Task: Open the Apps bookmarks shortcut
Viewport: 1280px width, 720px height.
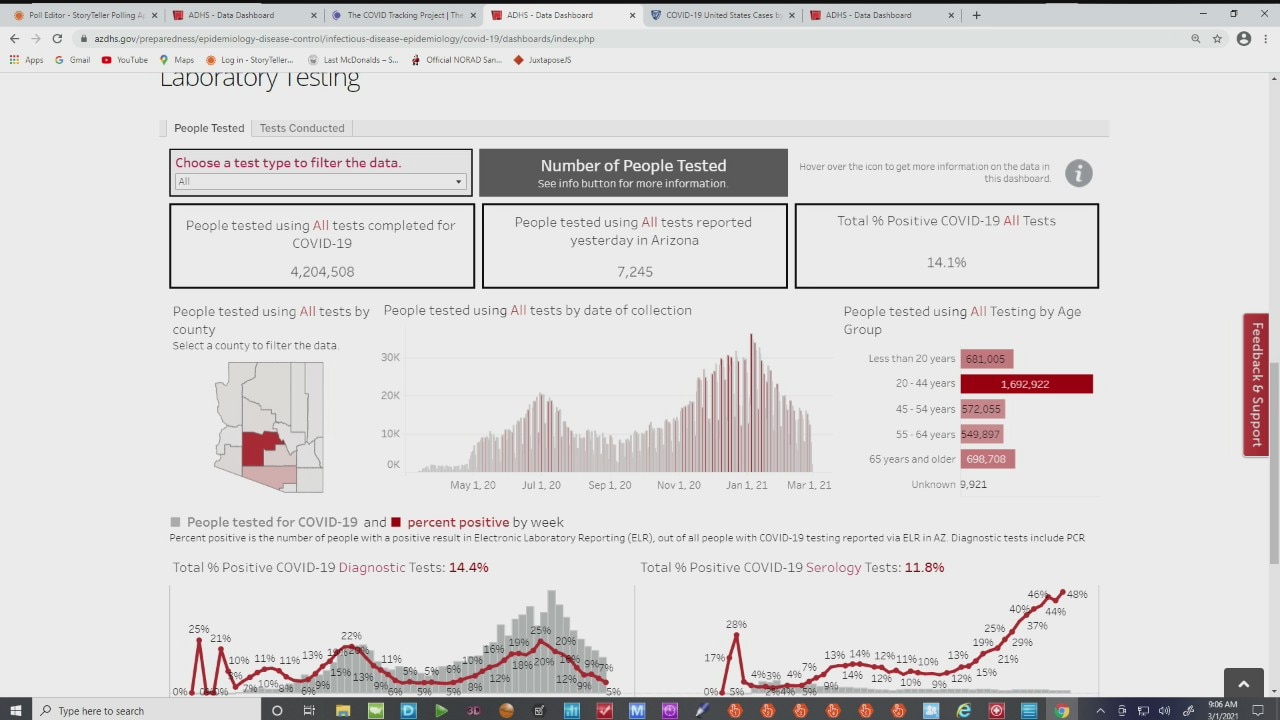Action: pos(26,60)
